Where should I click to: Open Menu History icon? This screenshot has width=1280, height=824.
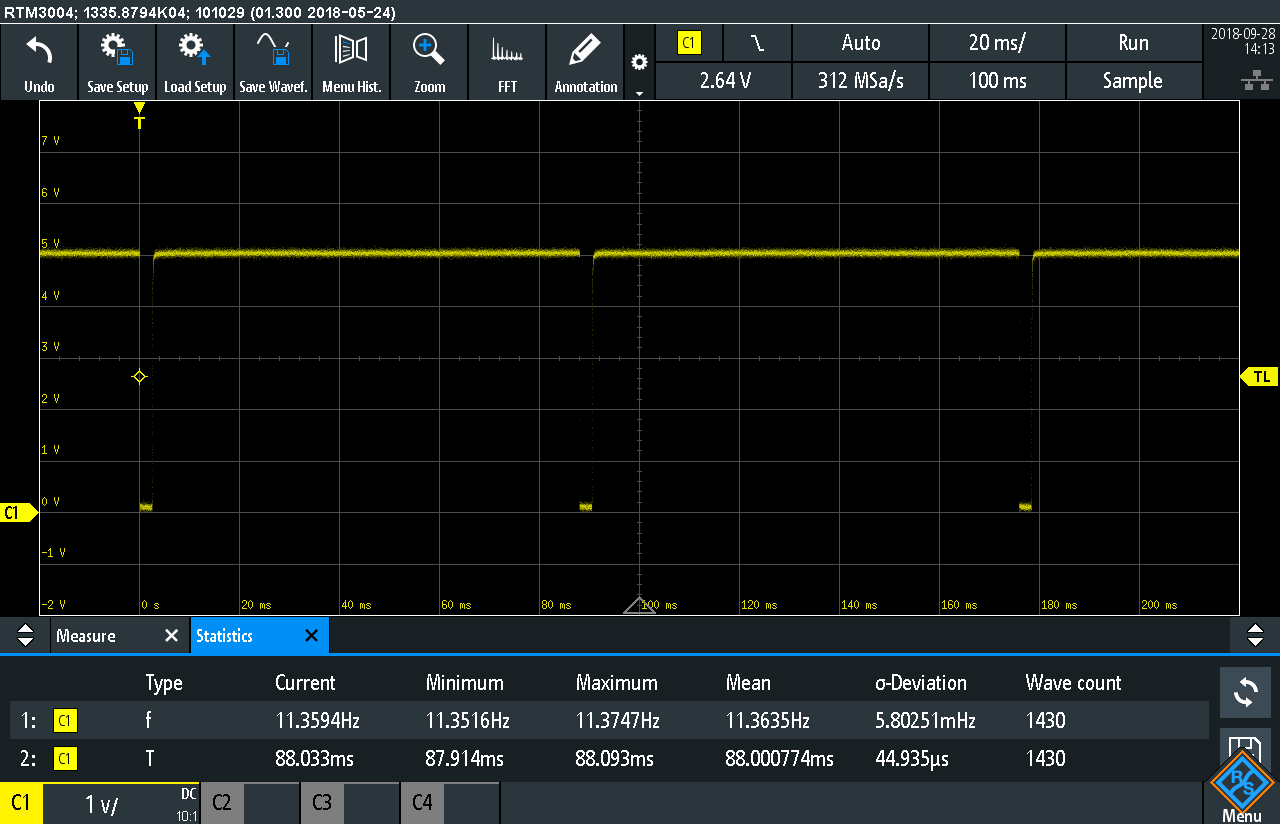(x=351, y=62)
